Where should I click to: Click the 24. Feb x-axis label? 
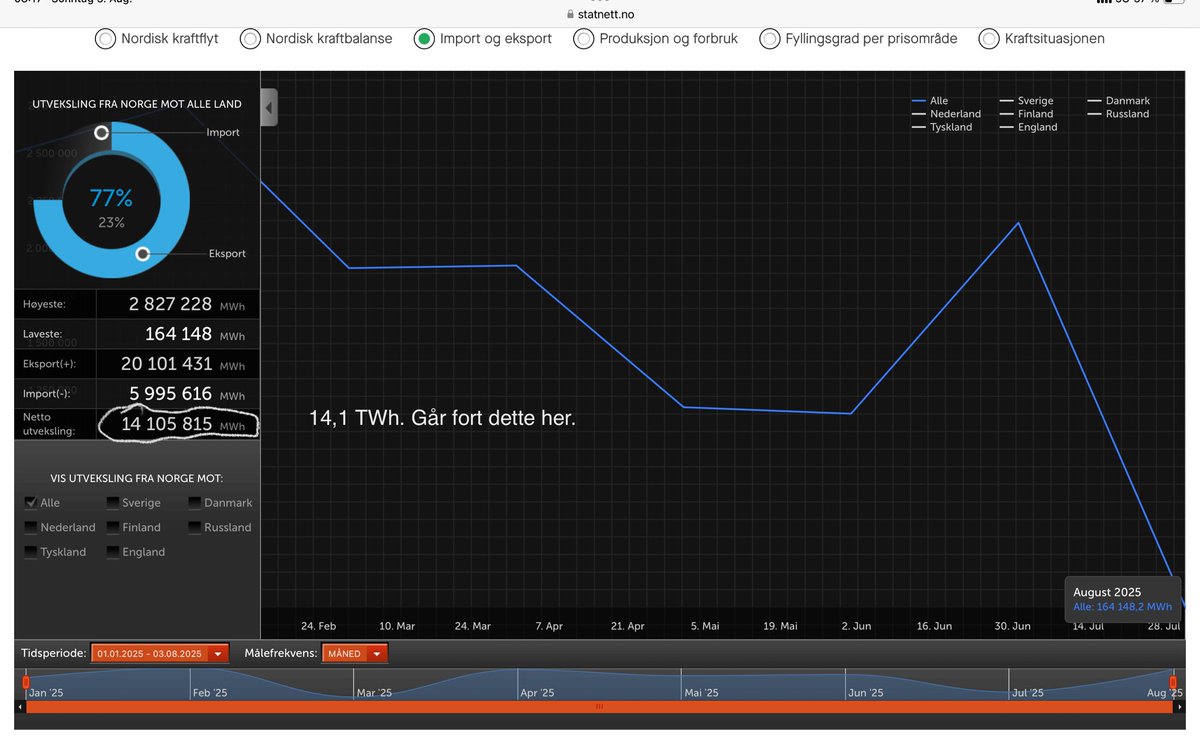click(320, 626)
